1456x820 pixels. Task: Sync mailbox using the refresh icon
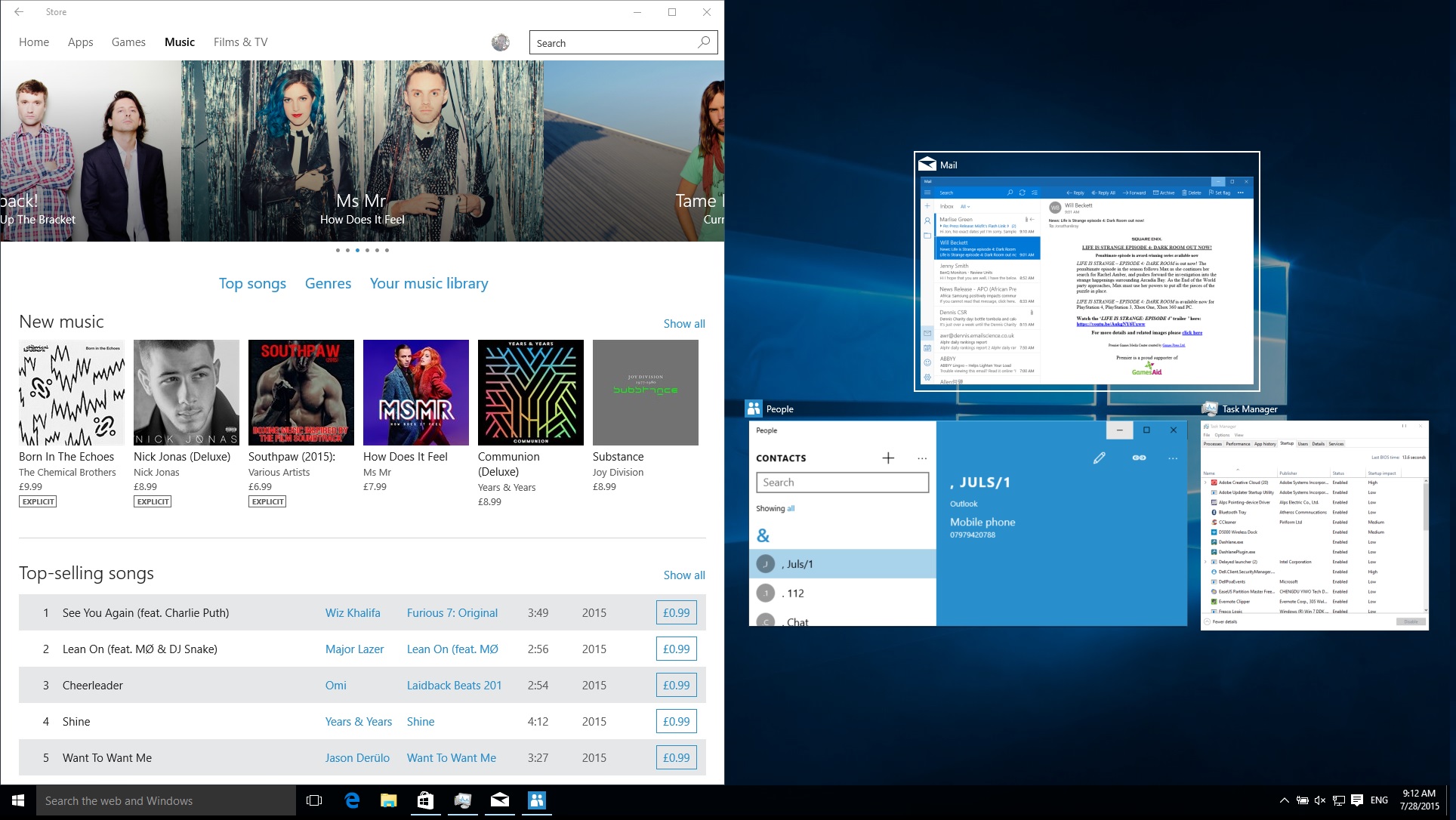tap(1022, 193)
